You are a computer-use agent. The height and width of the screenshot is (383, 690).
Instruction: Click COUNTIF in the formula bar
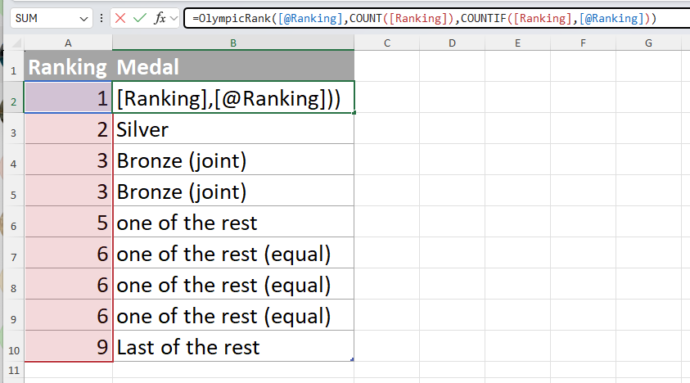click(x=483, y=18)
